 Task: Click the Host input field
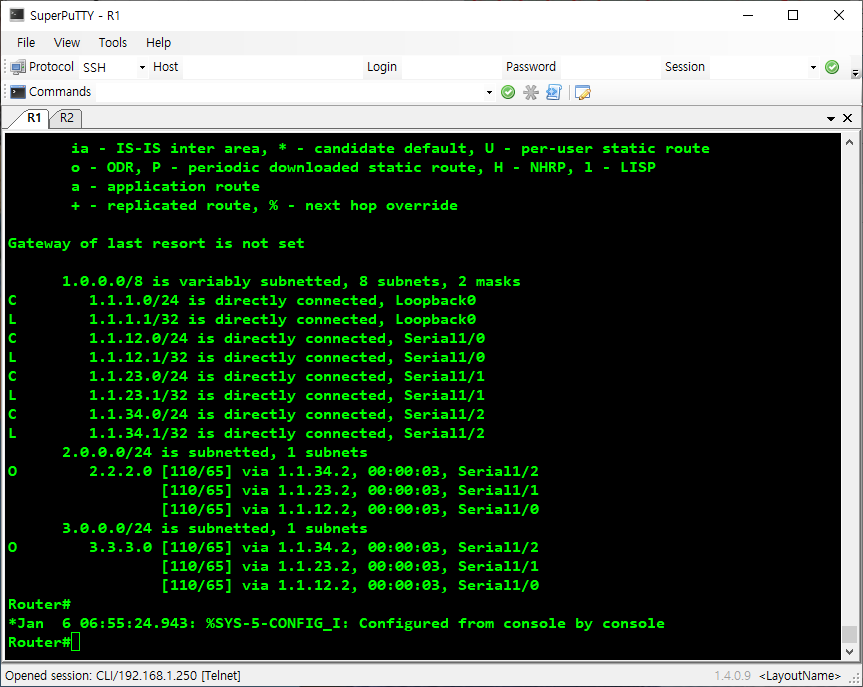pos(272,67)
